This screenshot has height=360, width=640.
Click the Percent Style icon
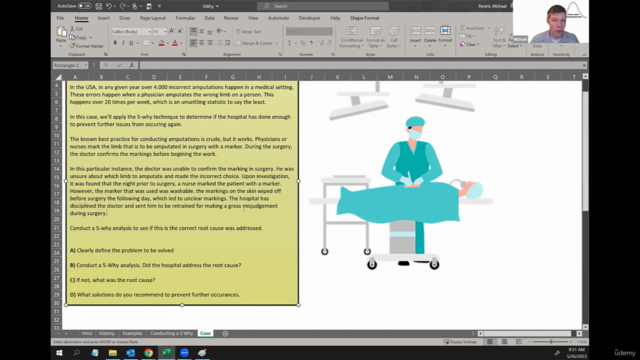[x=303, y=43]
